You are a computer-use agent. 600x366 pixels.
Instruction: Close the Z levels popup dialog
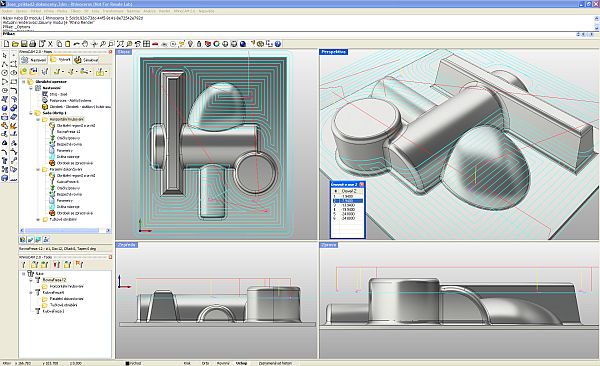point(362,185)
